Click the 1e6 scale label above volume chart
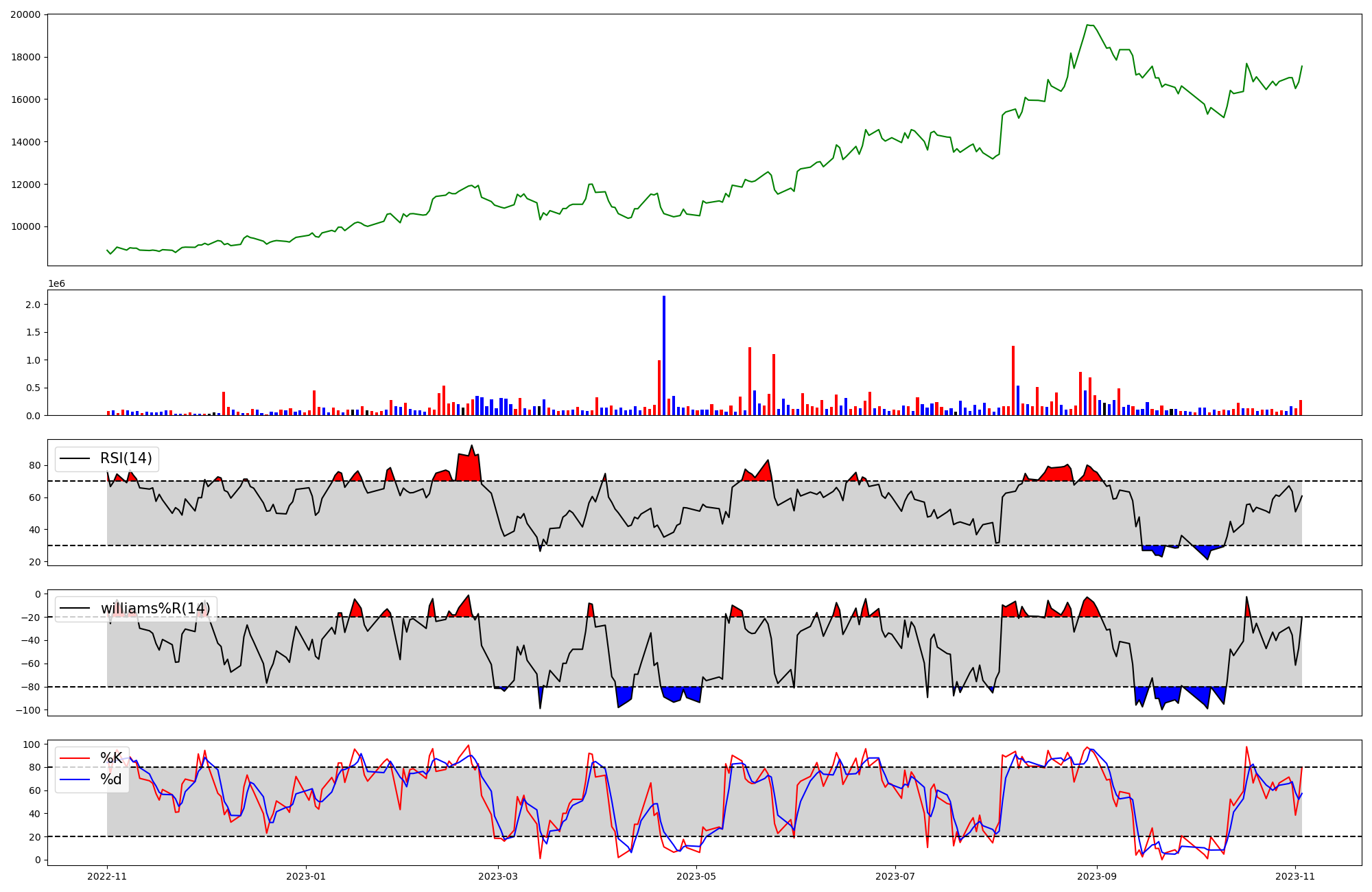This screenshot has width=1372, height=892. tap(56, 283)
